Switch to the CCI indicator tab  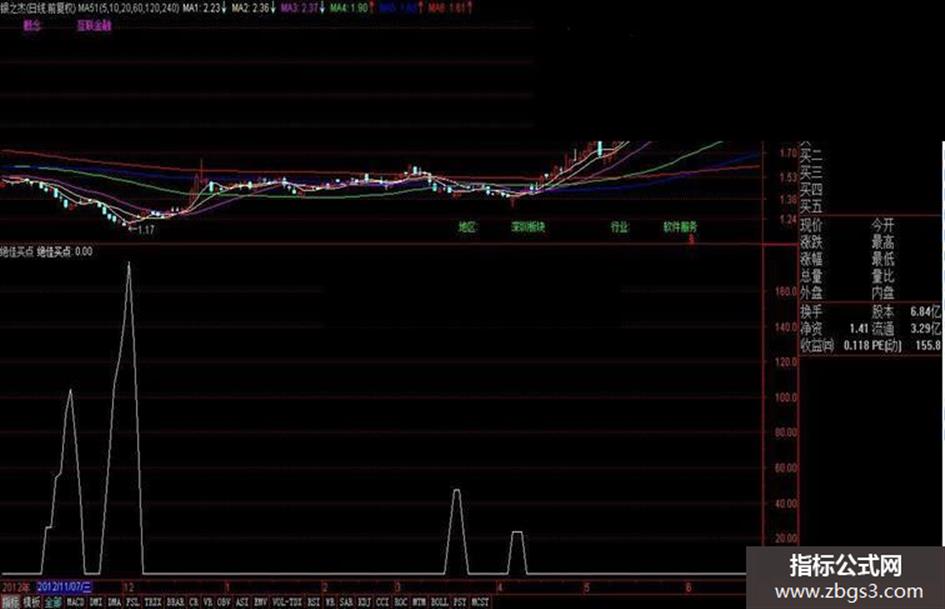click(382, 602)
